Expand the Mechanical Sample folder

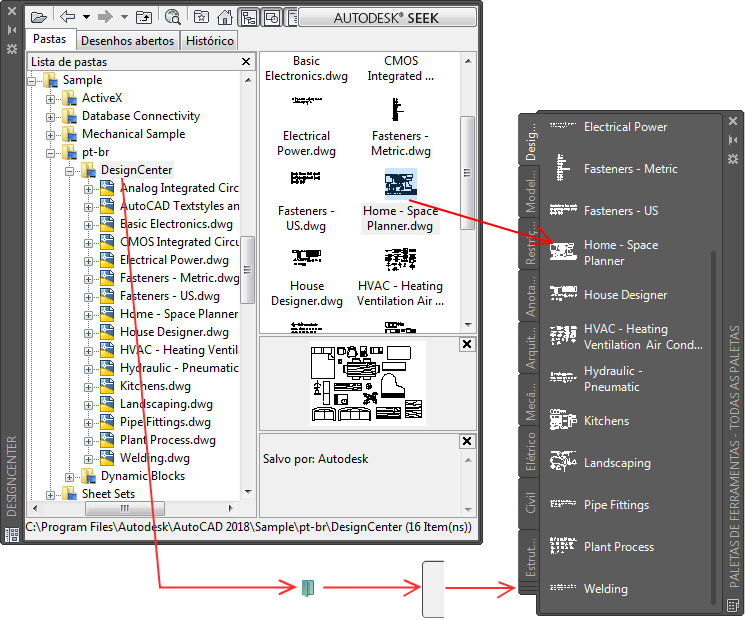point(50,135)
